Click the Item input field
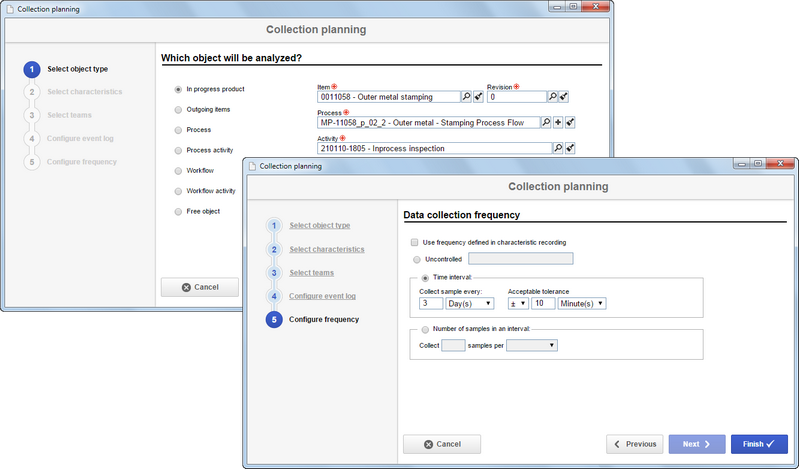The height and width of the screenshot is (469, 799). 388,97
